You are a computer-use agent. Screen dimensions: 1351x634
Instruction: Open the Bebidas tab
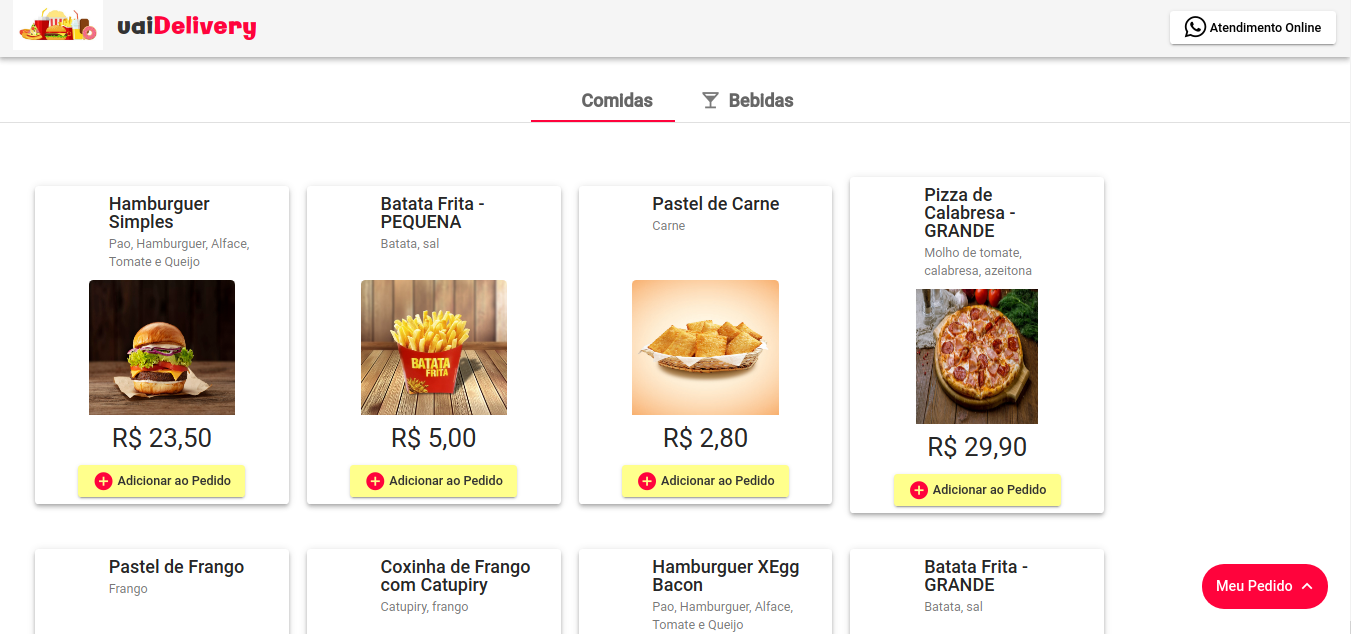(x=747, y=101)
